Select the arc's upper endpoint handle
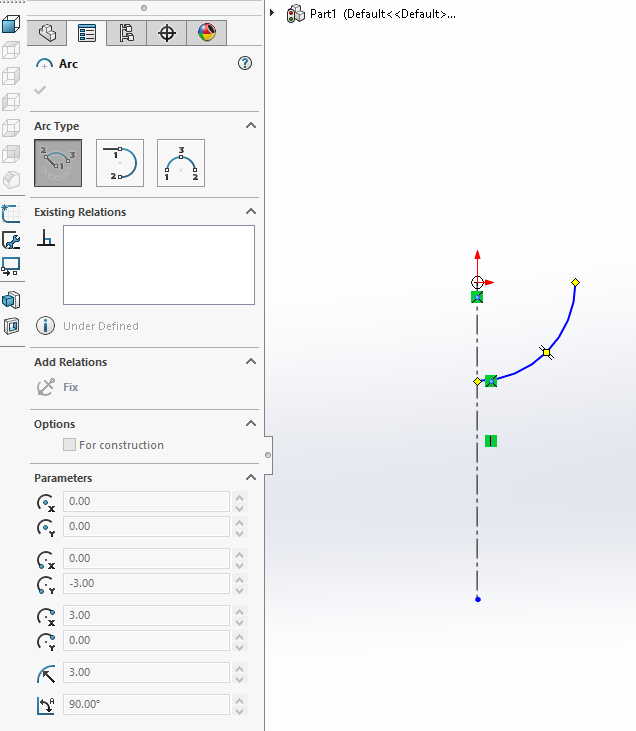This screenshot has height=731, width=636. [575, 283]
